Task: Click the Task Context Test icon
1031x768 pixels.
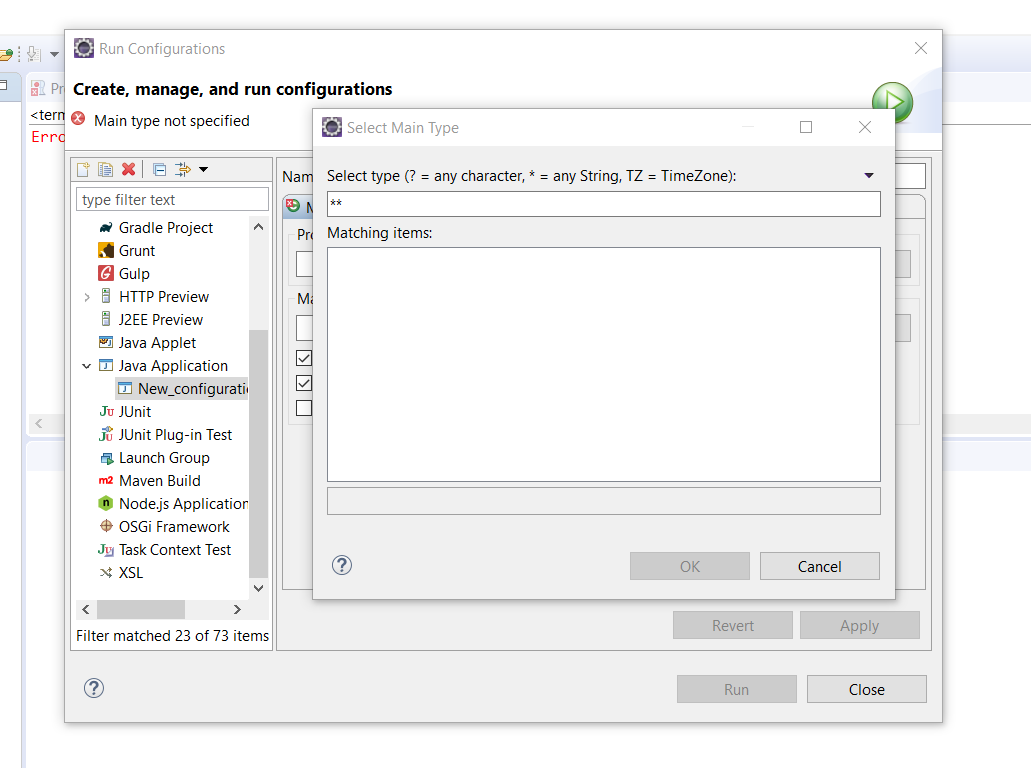Action: pyautogui.click(x=106, y=550)
